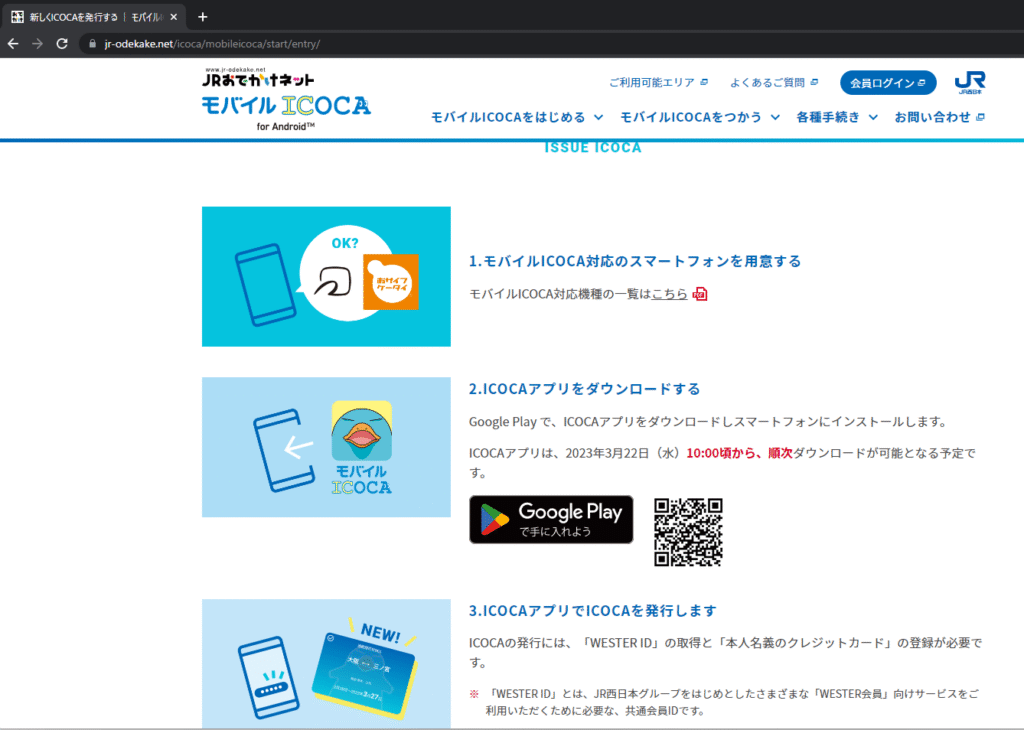The height and width of the screenshot is (730, 1024).
Task: Click the red 10:00頃から、順次 text
Action: pos(739,453)
